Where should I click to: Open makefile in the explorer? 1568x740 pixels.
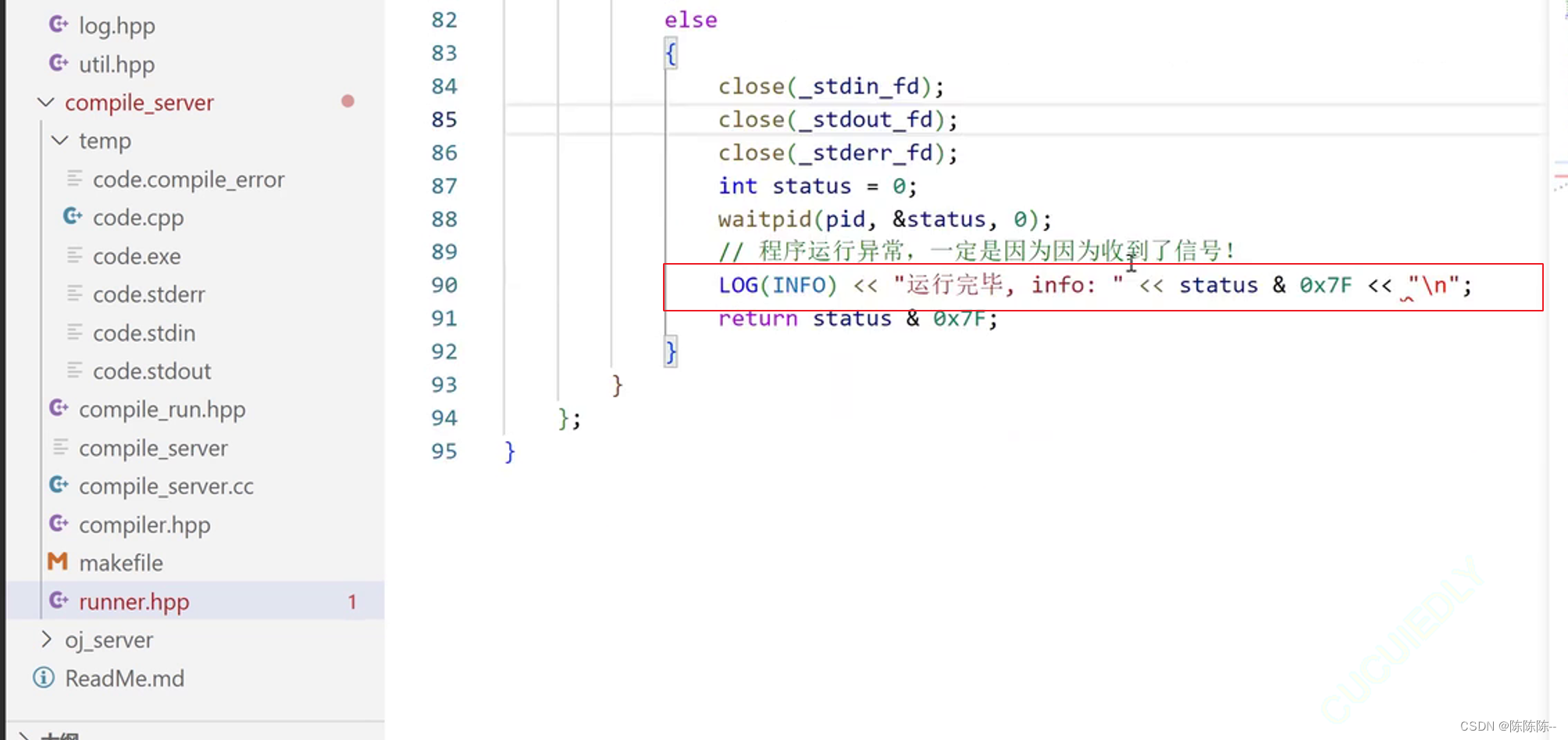pyautogui.click(x=121, y=563)
